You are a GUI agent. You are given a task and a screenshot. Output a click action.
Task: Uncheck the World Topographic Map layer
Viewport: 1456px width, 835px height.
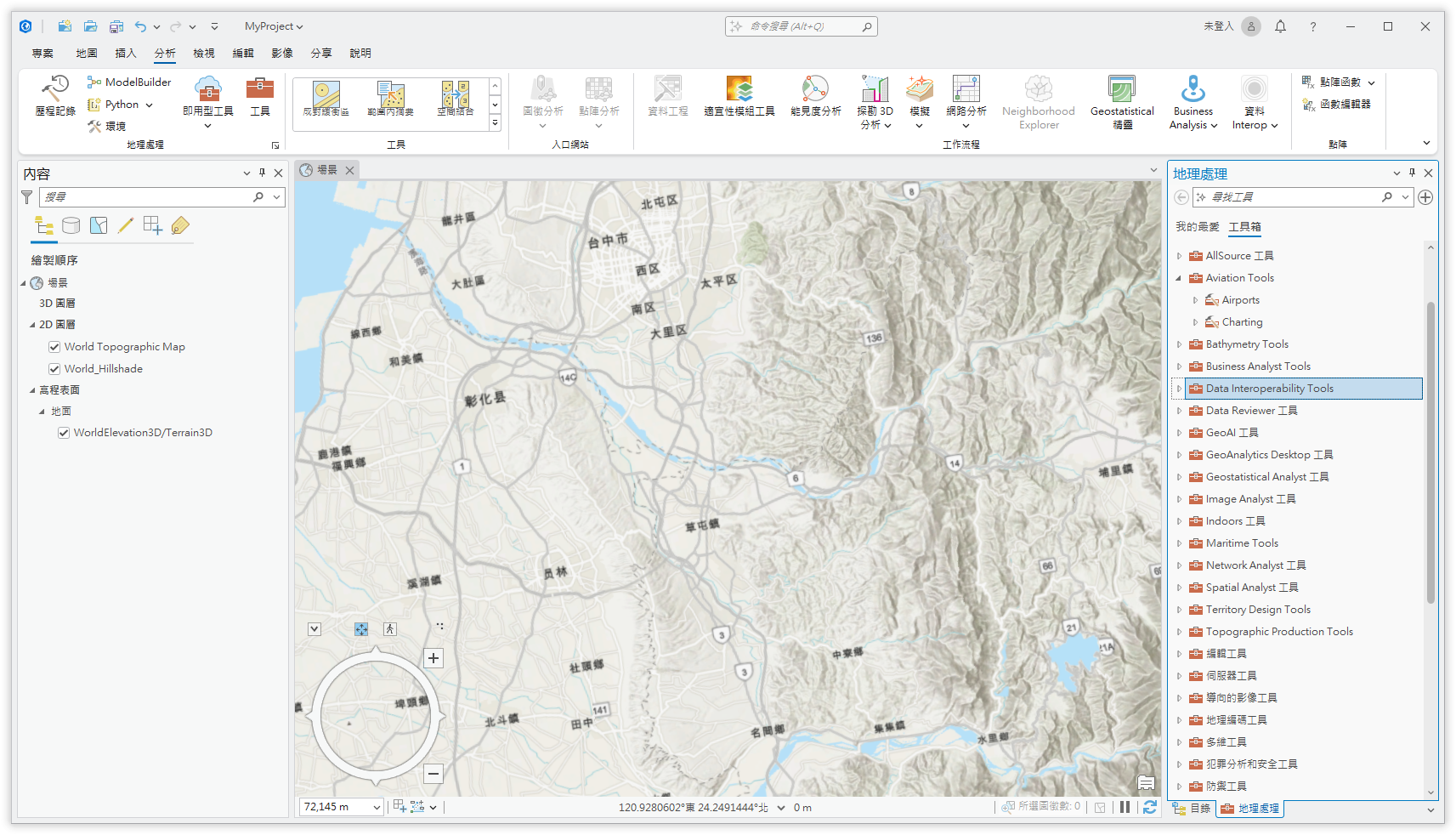coord(54,347)
